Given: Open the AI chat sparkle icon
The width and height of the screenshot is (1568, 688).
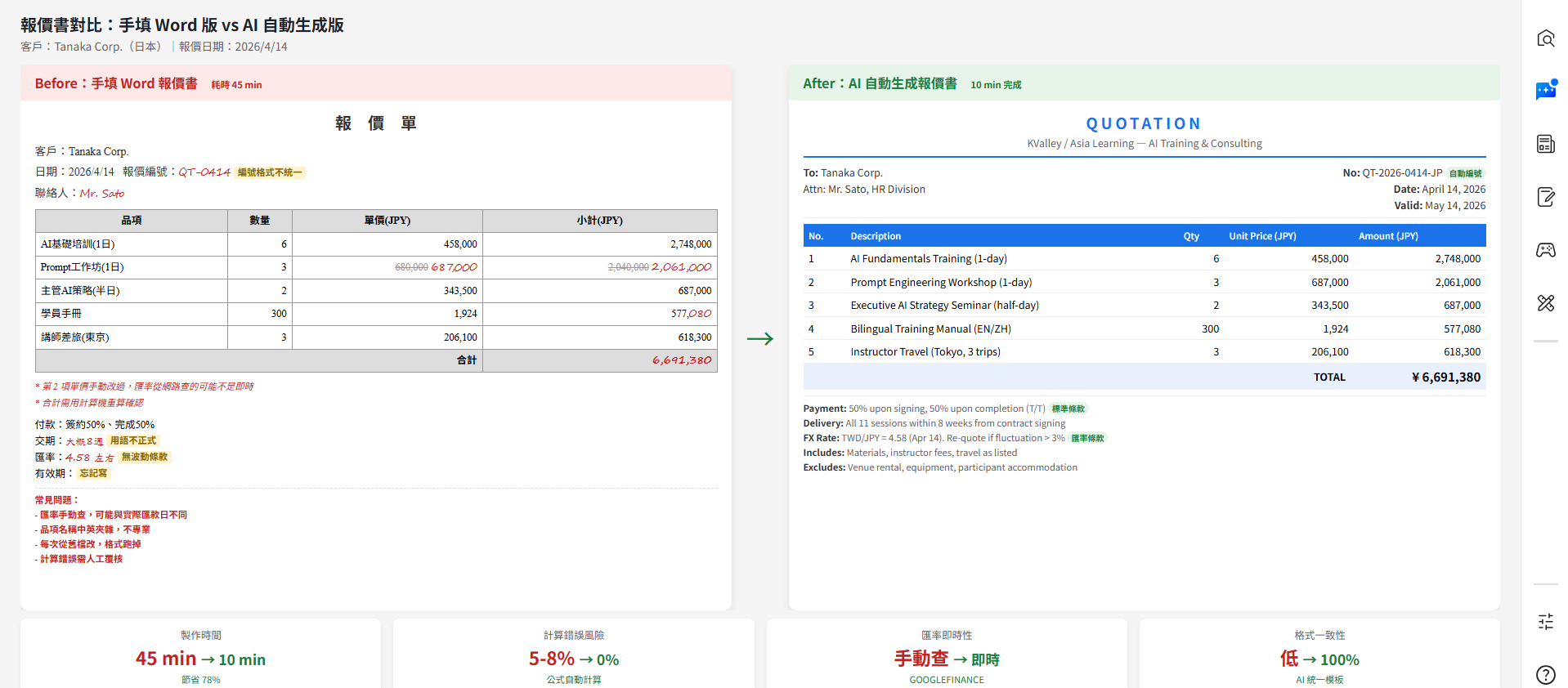Looking at the screenshot, I should click(1545, 90).
